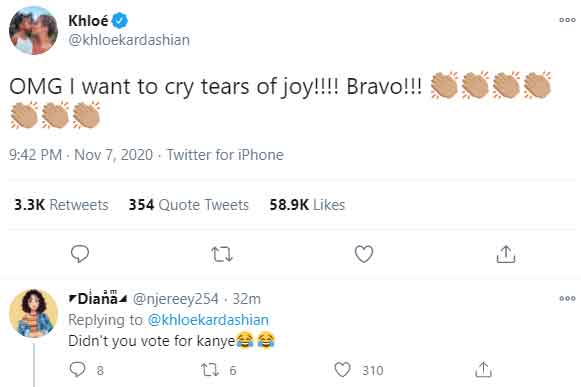This screenshot has width=581, height=387.
Task: Retweet Diana's reply with 6 retweets
Action: [209, 370]
